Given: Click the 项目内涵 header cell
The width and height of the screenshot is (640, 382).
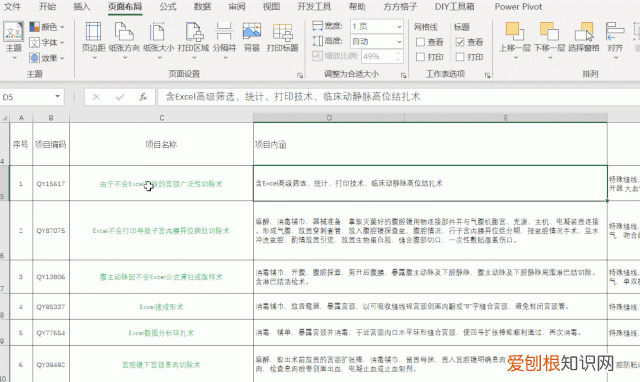Looking at the screenshot, I should (x=431, y=144).
